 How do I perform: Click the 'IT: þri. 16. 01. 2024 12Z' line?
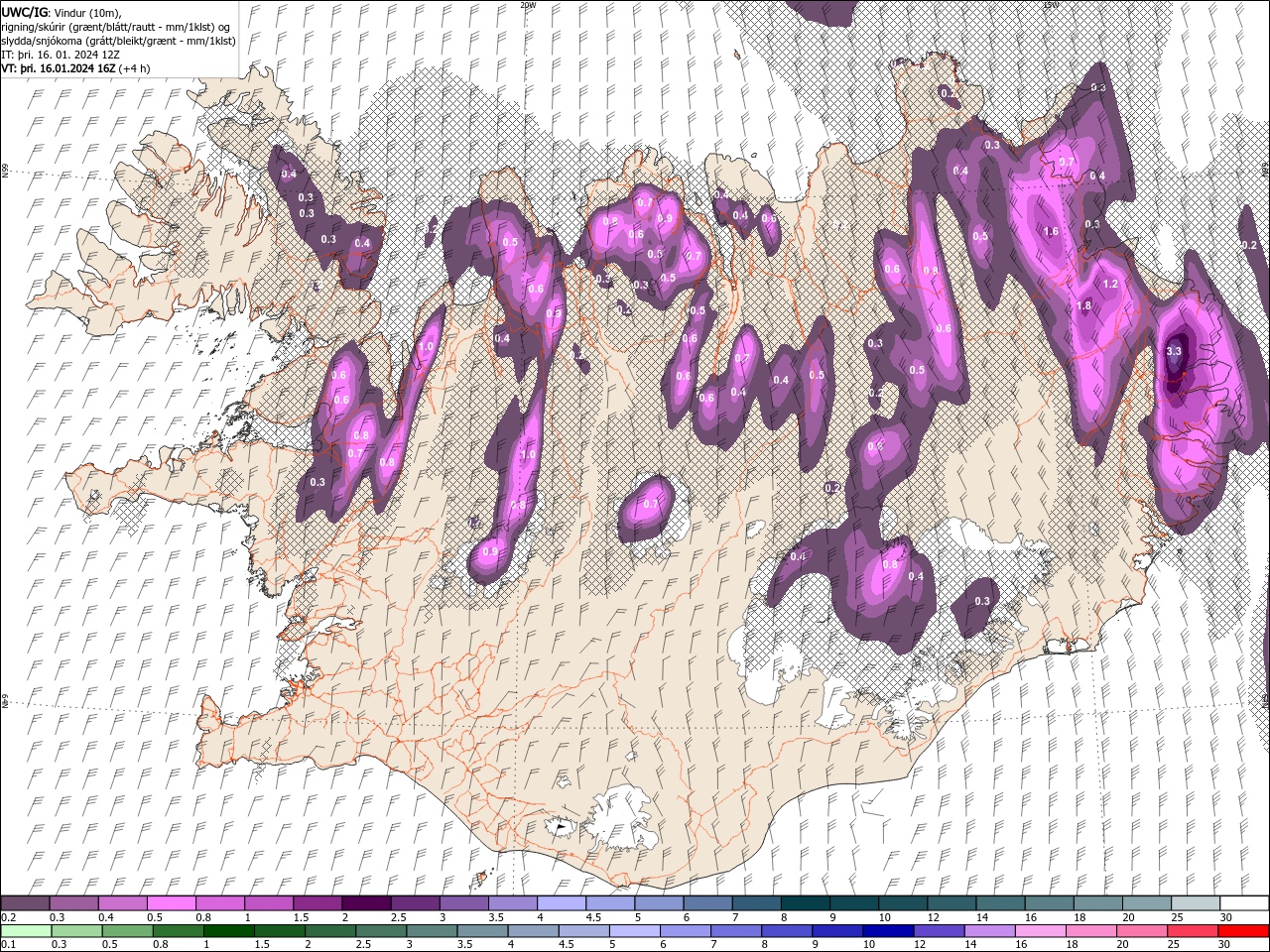pos(59,55)
